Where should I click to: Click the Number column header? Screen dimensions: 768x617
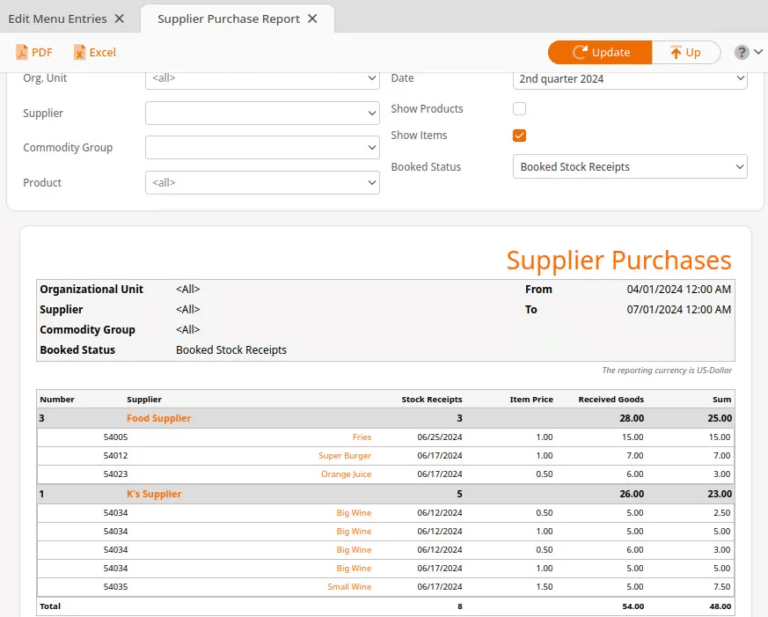(x=57, y=400)
